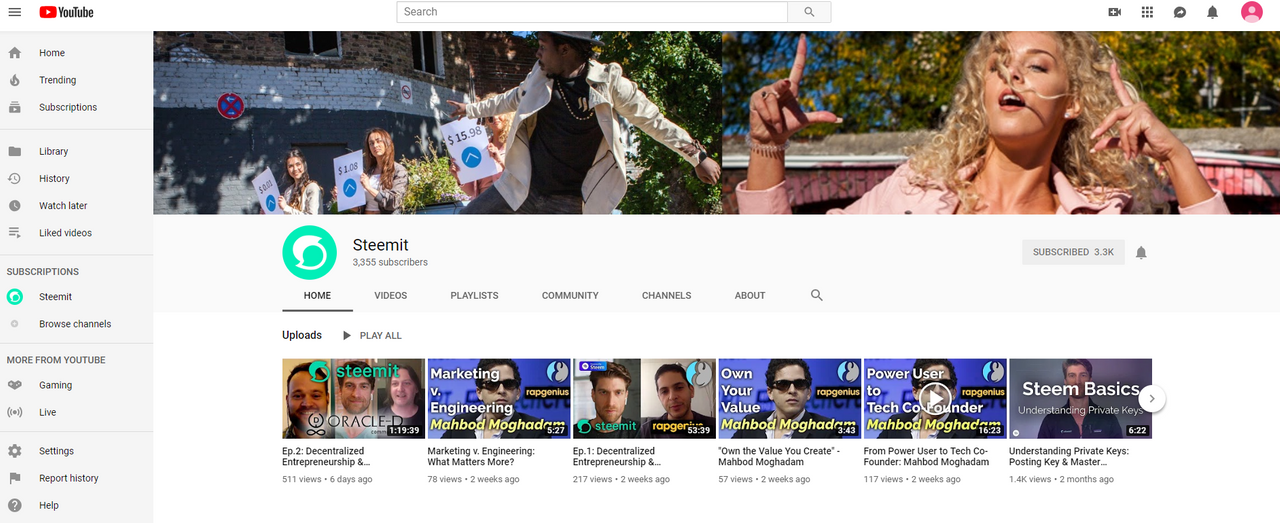This screenshot has width=1280, height=523.
Task: Open the messages chat icon
Action: [1180, 12]
